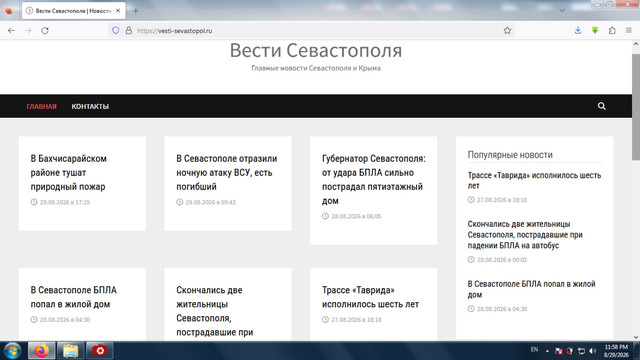This screenshot has width=640, height=360.
Task: Open the Firefox hamburger menu
Action: [x=629, y=31]
